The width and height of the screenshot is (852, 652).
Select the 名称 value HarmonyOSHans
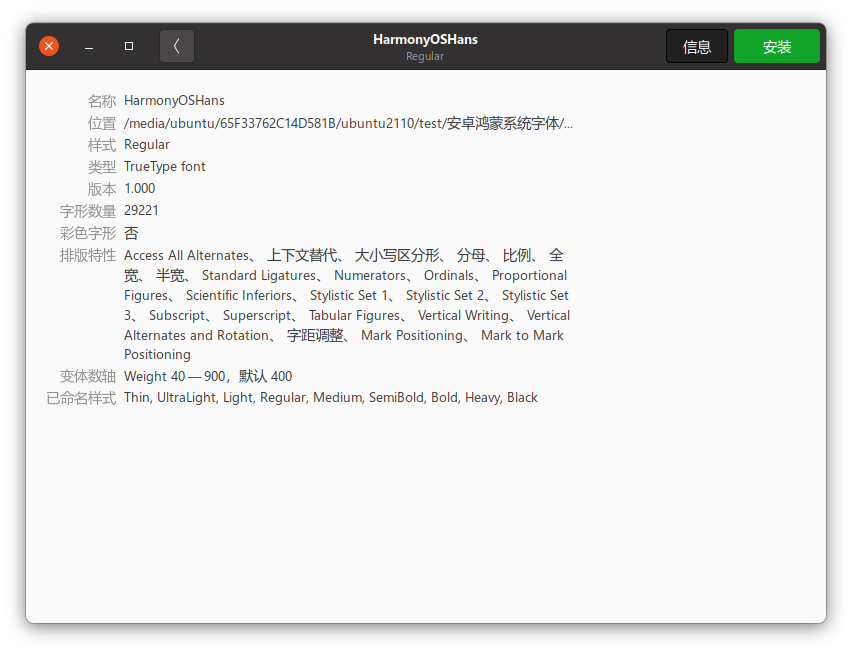pos(174,101)
